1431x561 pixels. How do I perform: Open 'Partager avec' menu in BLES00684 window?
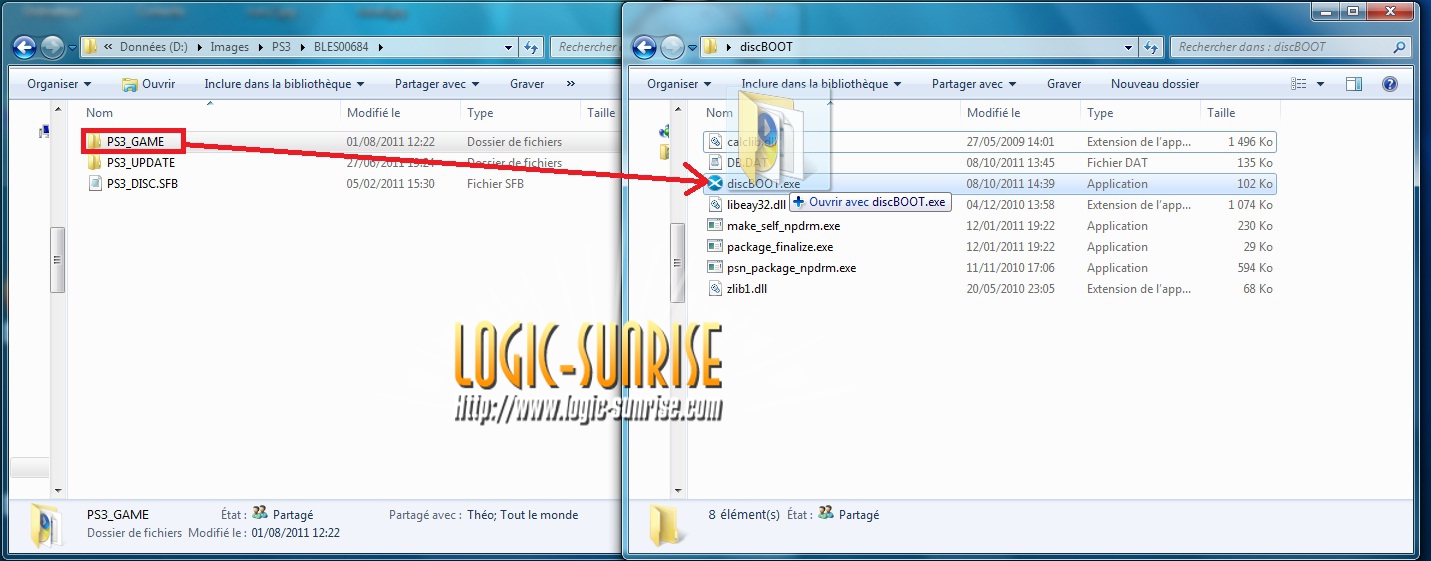point(437,84)
